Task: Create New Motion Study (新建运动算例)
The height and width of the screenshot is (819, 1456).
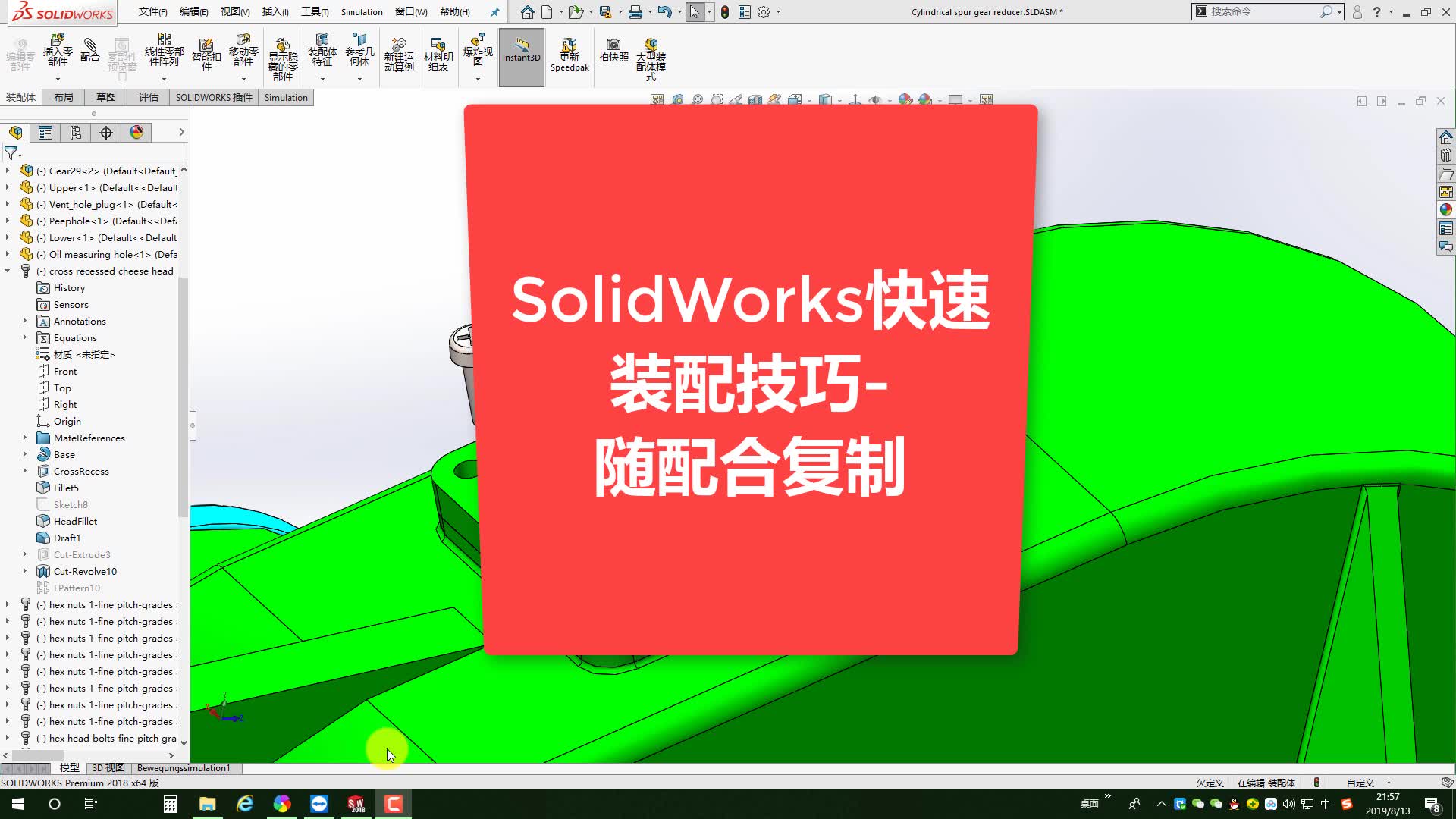Action: [x=399, y=55]
